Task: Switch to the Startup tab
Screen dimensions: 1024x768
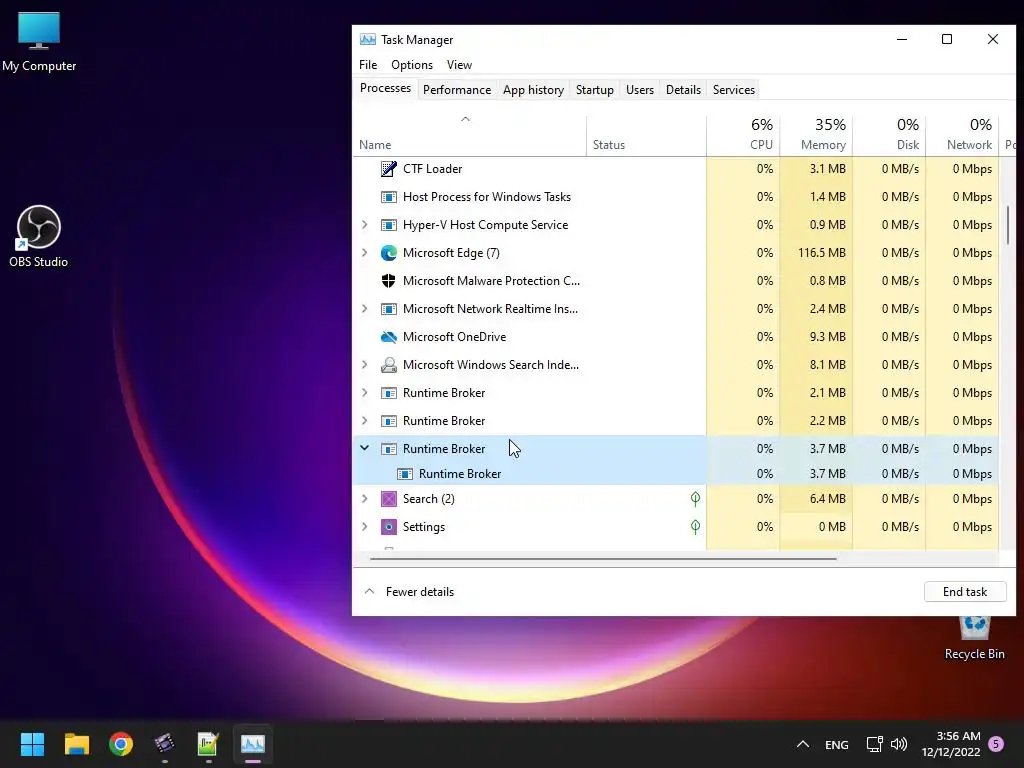Action: click(594, 89)
